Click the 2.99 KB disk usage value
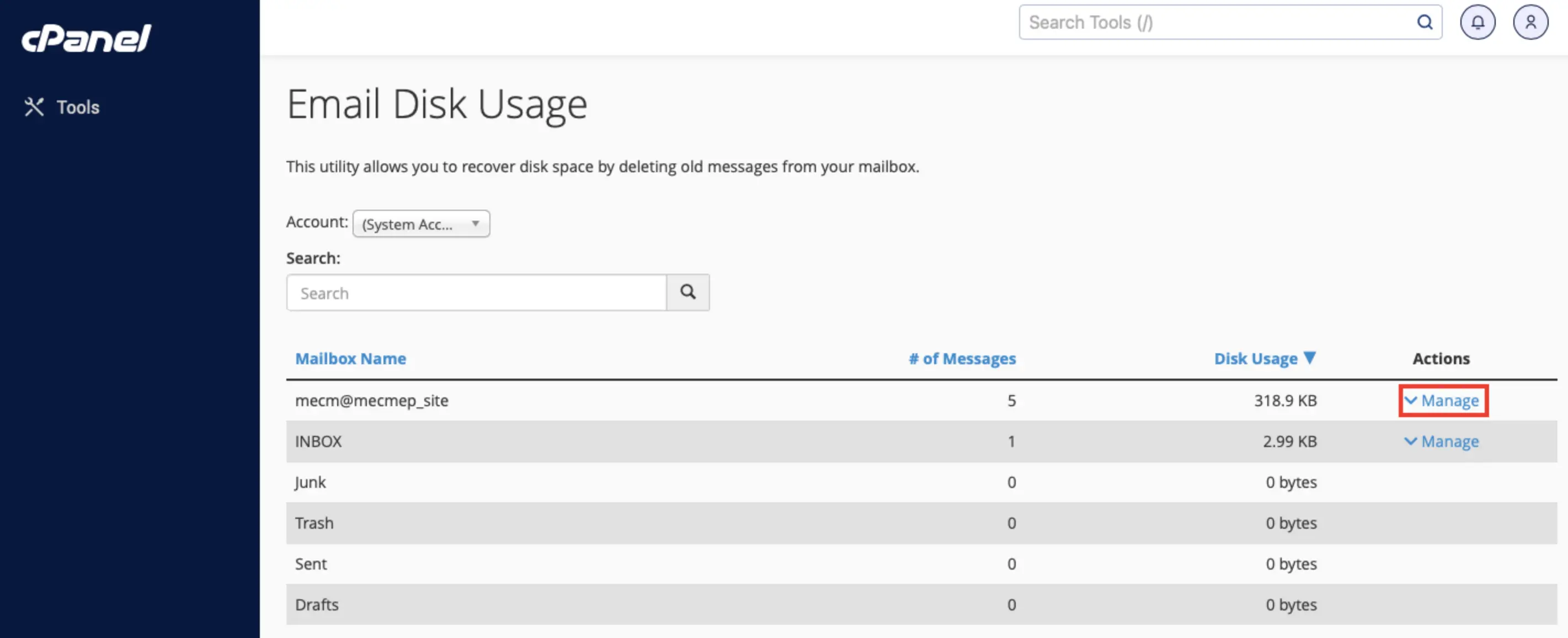The height and width of the screenshot is (638, 1568). coord(1290,442)
